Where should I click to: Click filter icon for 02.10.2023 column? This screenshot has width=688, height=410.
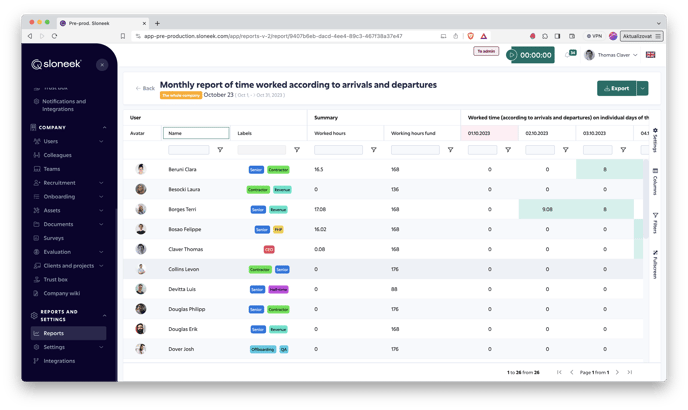(x=566, y=150)
